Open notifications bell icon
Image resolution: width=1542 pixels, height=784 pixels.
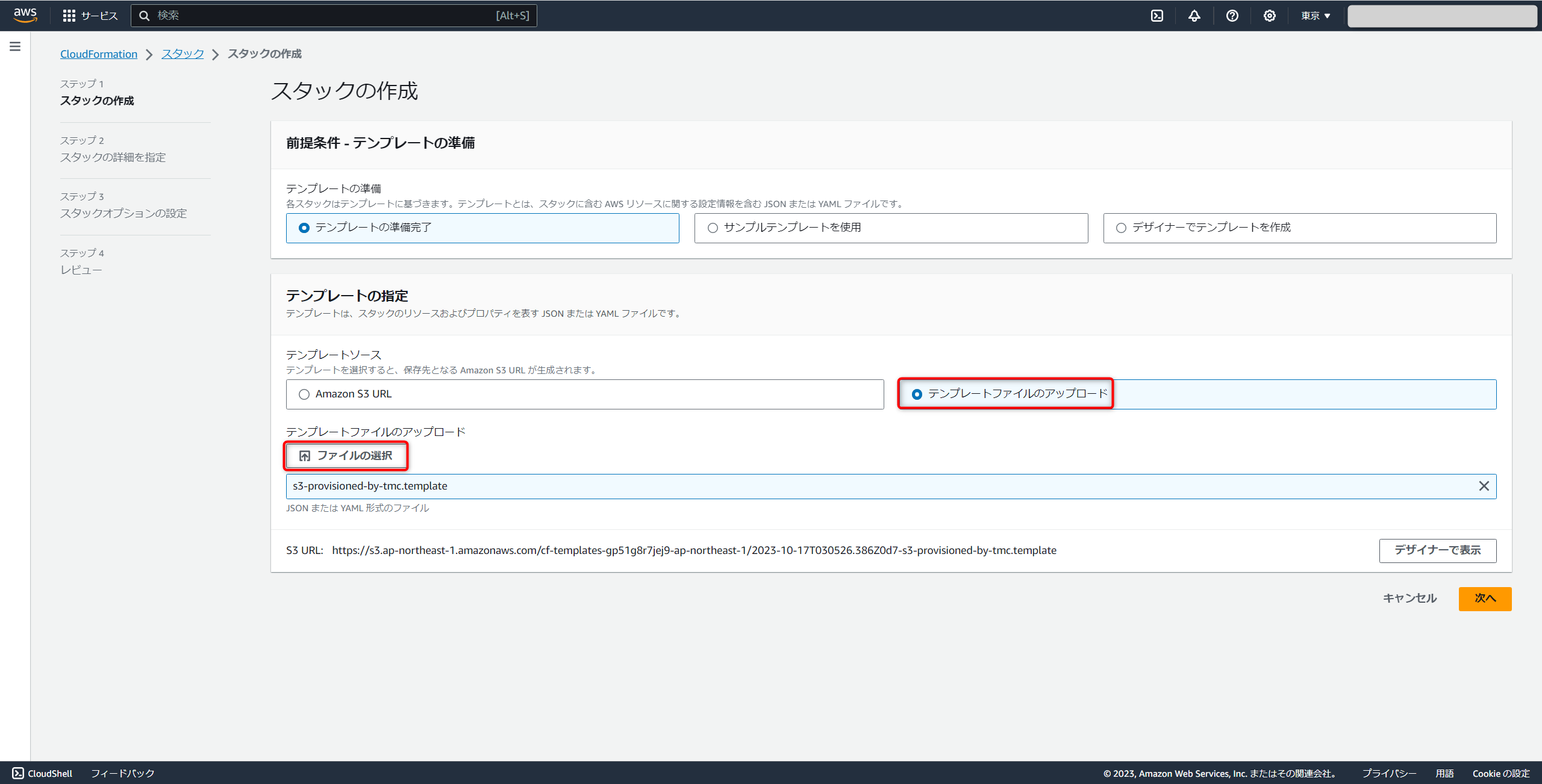point(1194,16)
